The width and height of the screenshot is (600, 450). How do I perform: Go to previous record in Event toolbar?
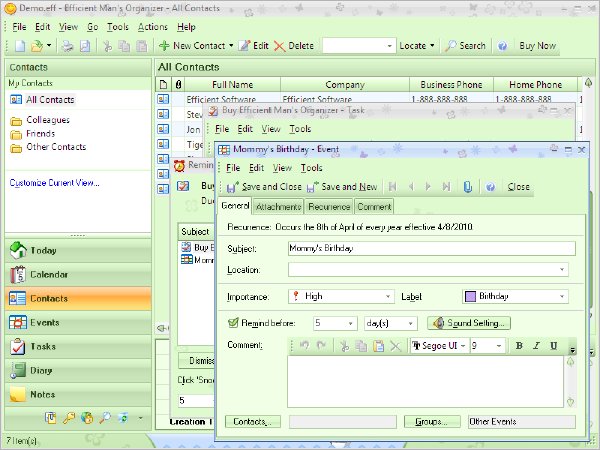coord(411,187)
